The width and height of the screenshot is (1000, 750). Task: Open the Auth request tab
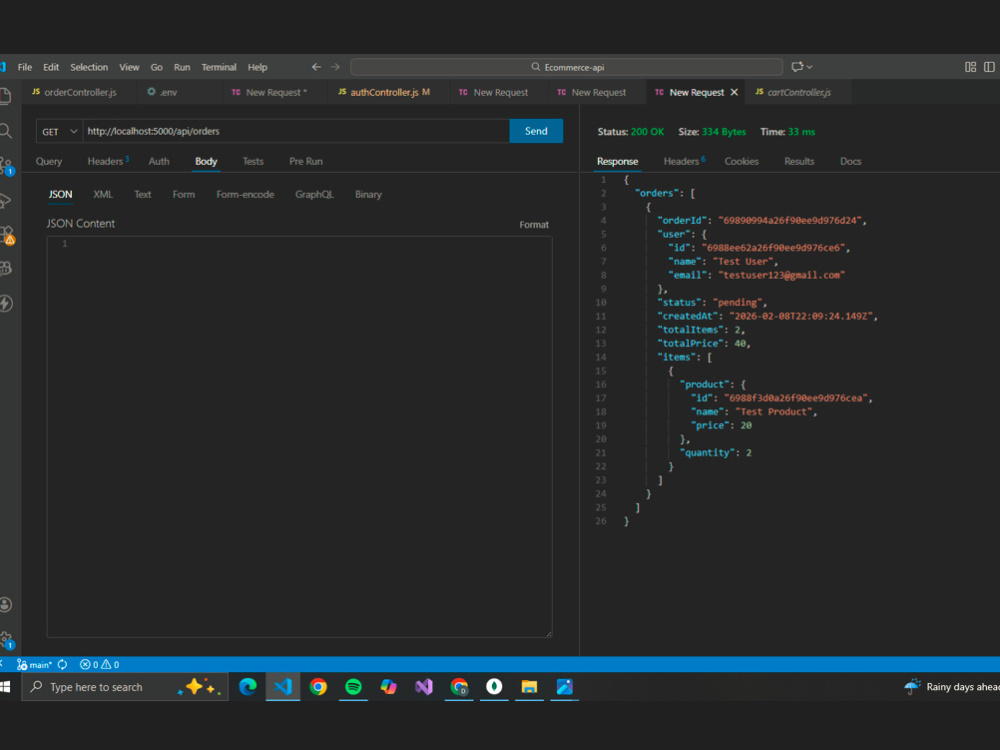pyautogui.click(x=159, y=161)
